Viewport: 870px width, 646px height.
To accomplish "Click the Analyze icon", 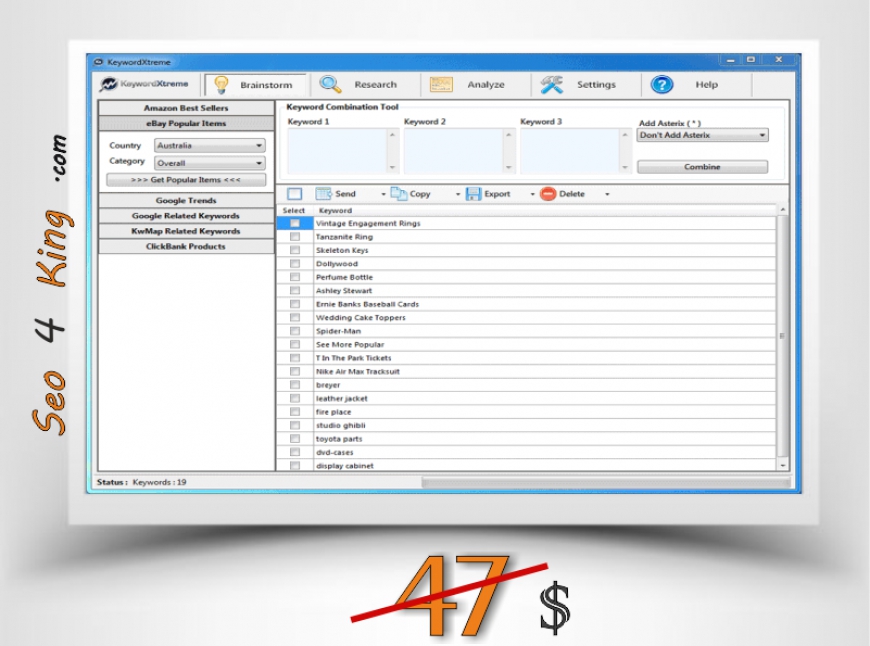I will 441,84.
